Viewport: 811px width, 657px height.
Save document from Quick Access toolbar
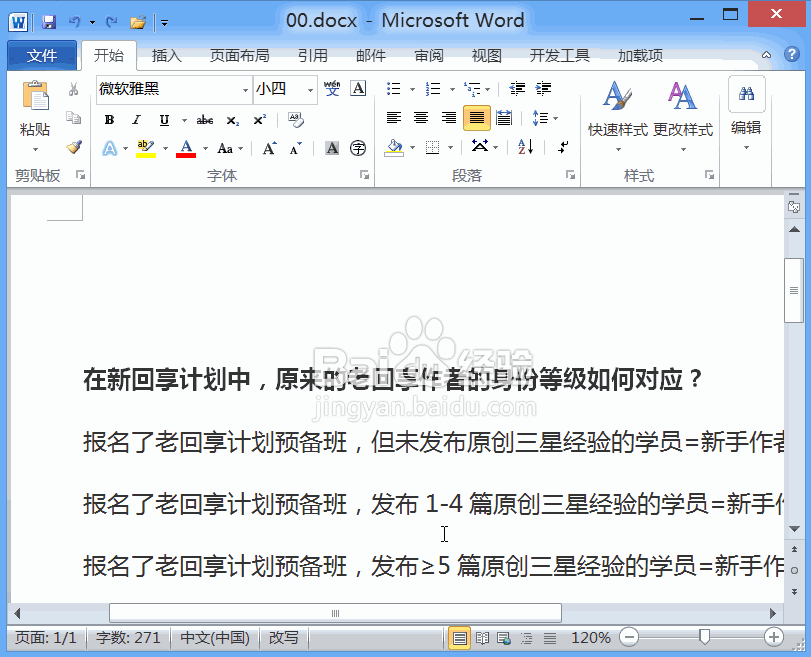(x=48, y=20)
